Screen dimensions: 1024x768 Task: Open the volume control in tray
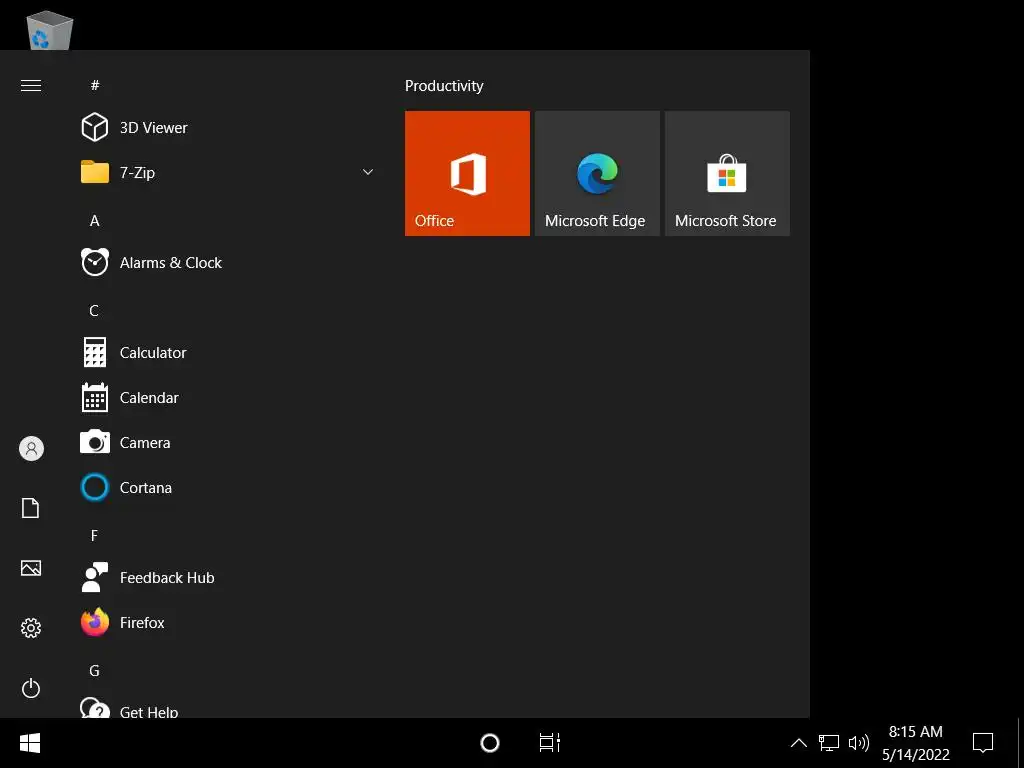coord(859,743)
